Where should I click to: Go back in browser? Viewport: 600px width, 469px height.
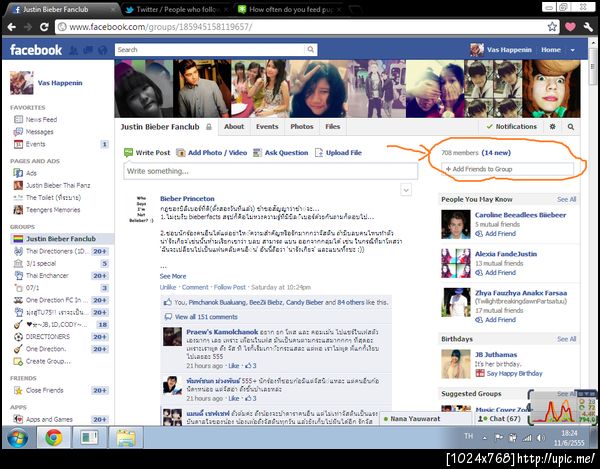(x=11, y=27)
